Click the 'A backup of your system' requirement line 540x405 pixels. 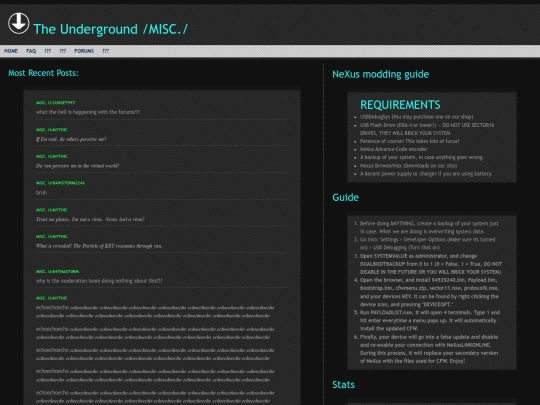(422, 157)
